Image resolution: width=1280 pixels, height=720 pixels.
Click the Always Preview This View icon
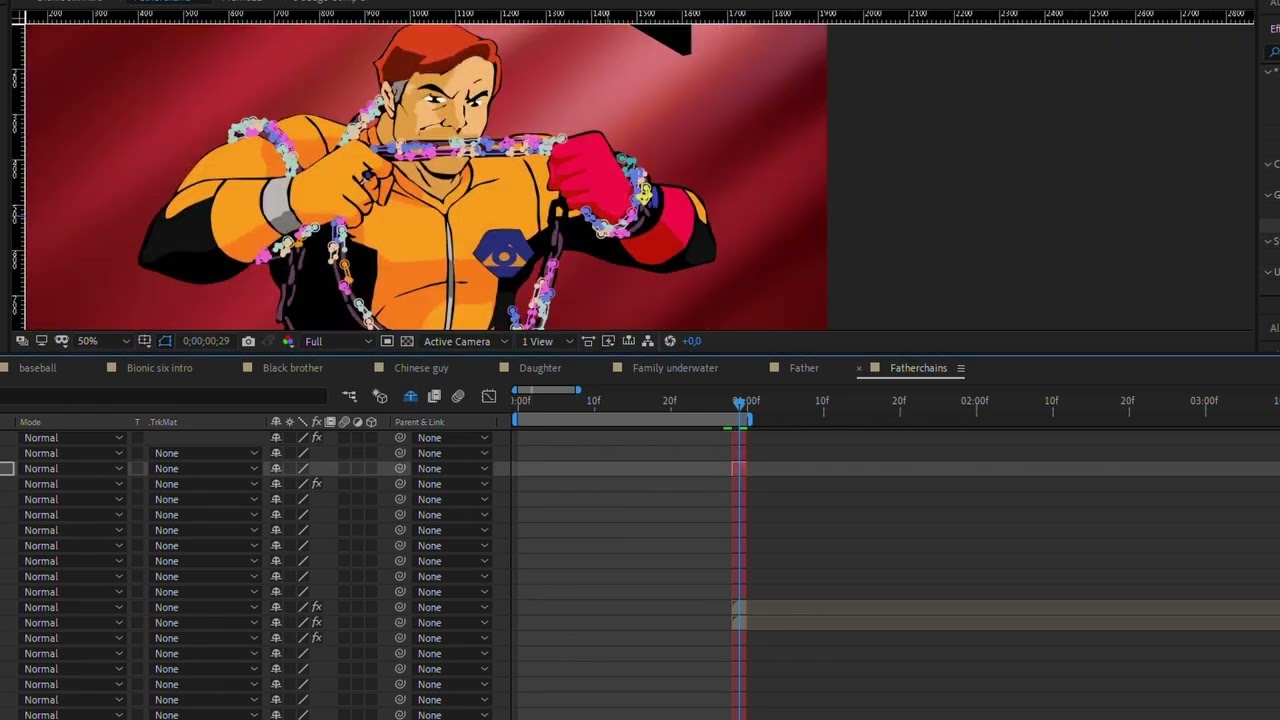[22, 341]
